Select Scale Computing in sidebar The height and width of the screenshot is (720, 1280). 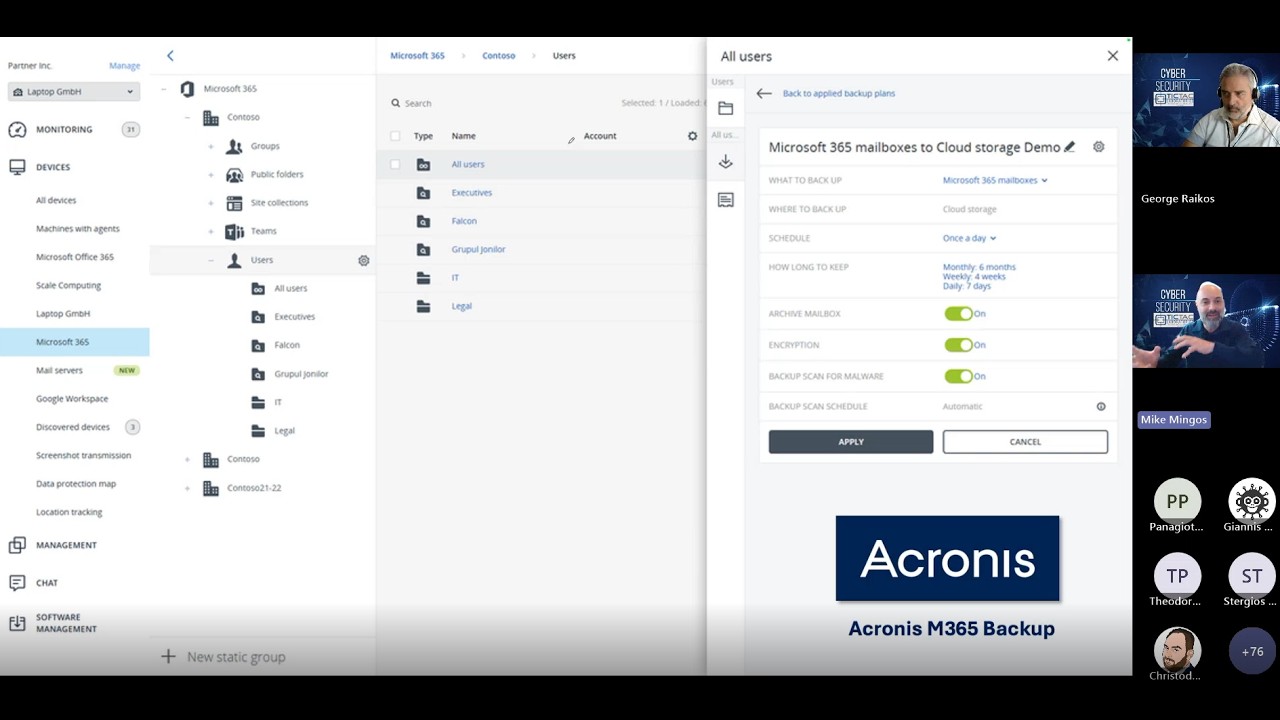pos(68,285)
